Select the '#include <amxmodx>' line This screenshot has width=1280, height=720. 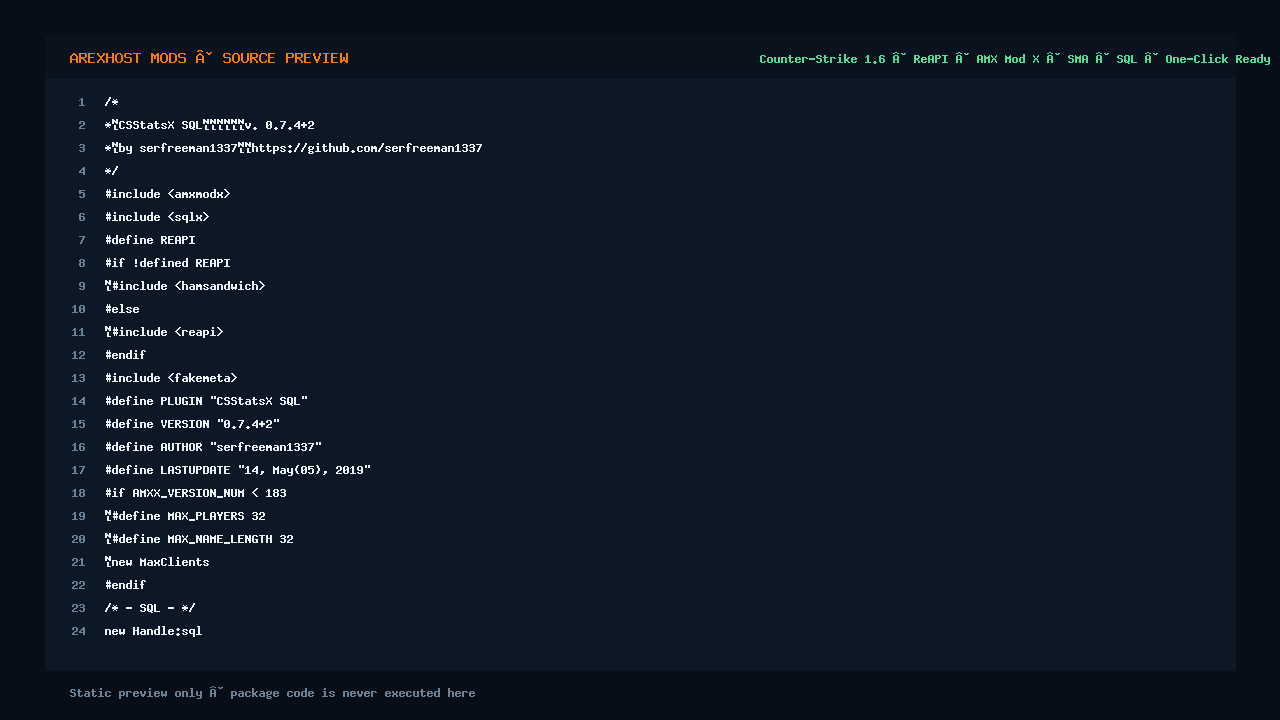167,194
